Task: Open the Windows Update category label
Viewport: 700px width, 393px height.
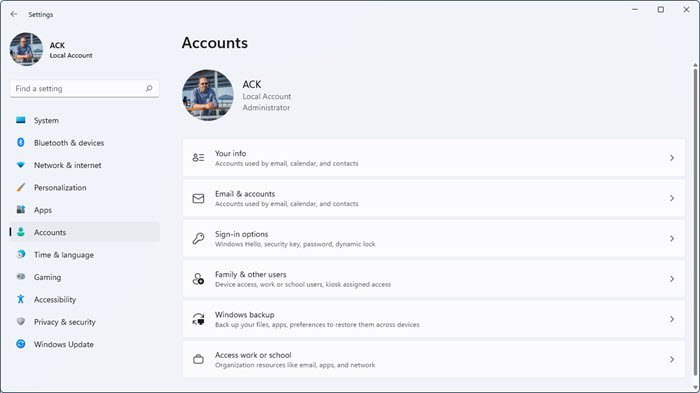Action: [64, 344]
